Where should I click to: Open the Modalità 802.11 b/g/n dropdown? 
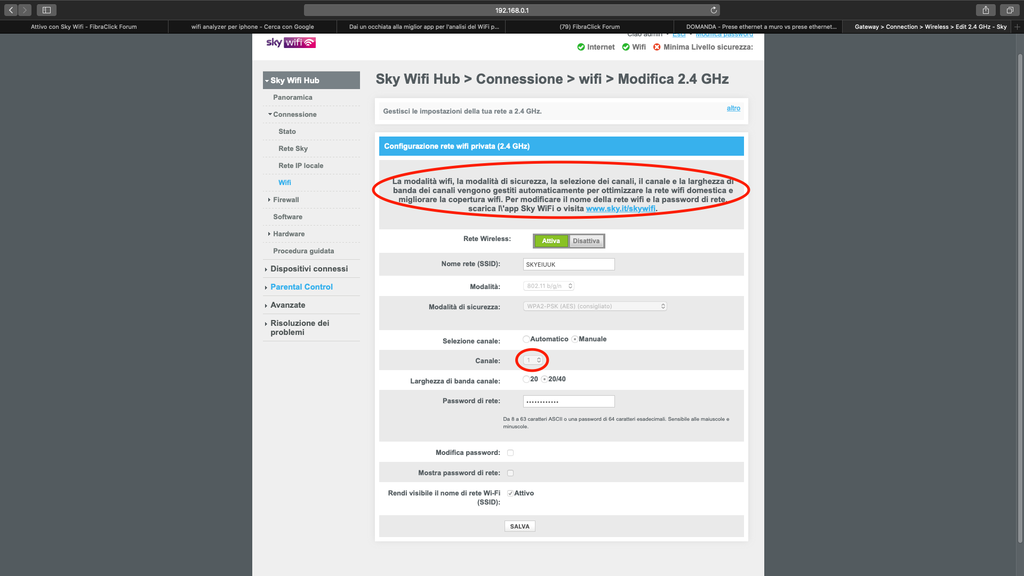coord(549,286)
